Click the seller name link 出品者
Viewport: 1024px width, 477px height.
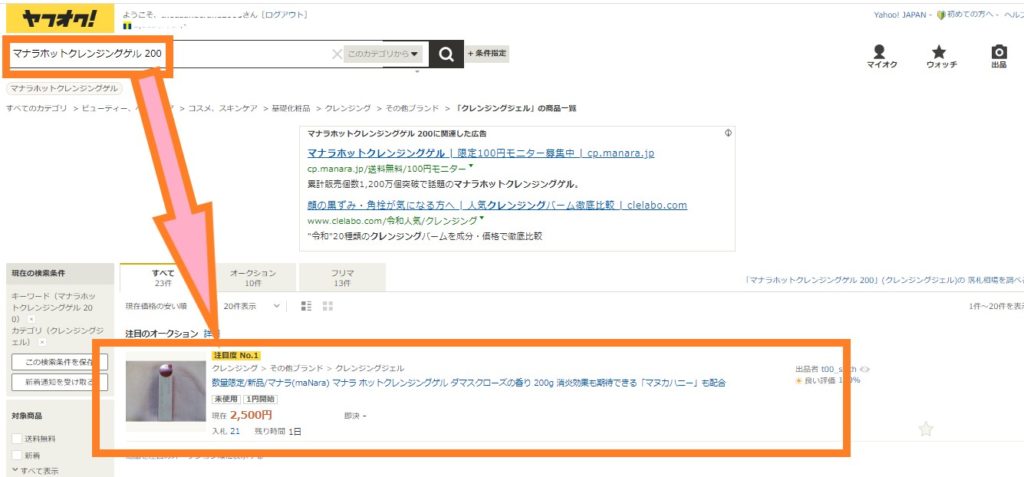840,369
